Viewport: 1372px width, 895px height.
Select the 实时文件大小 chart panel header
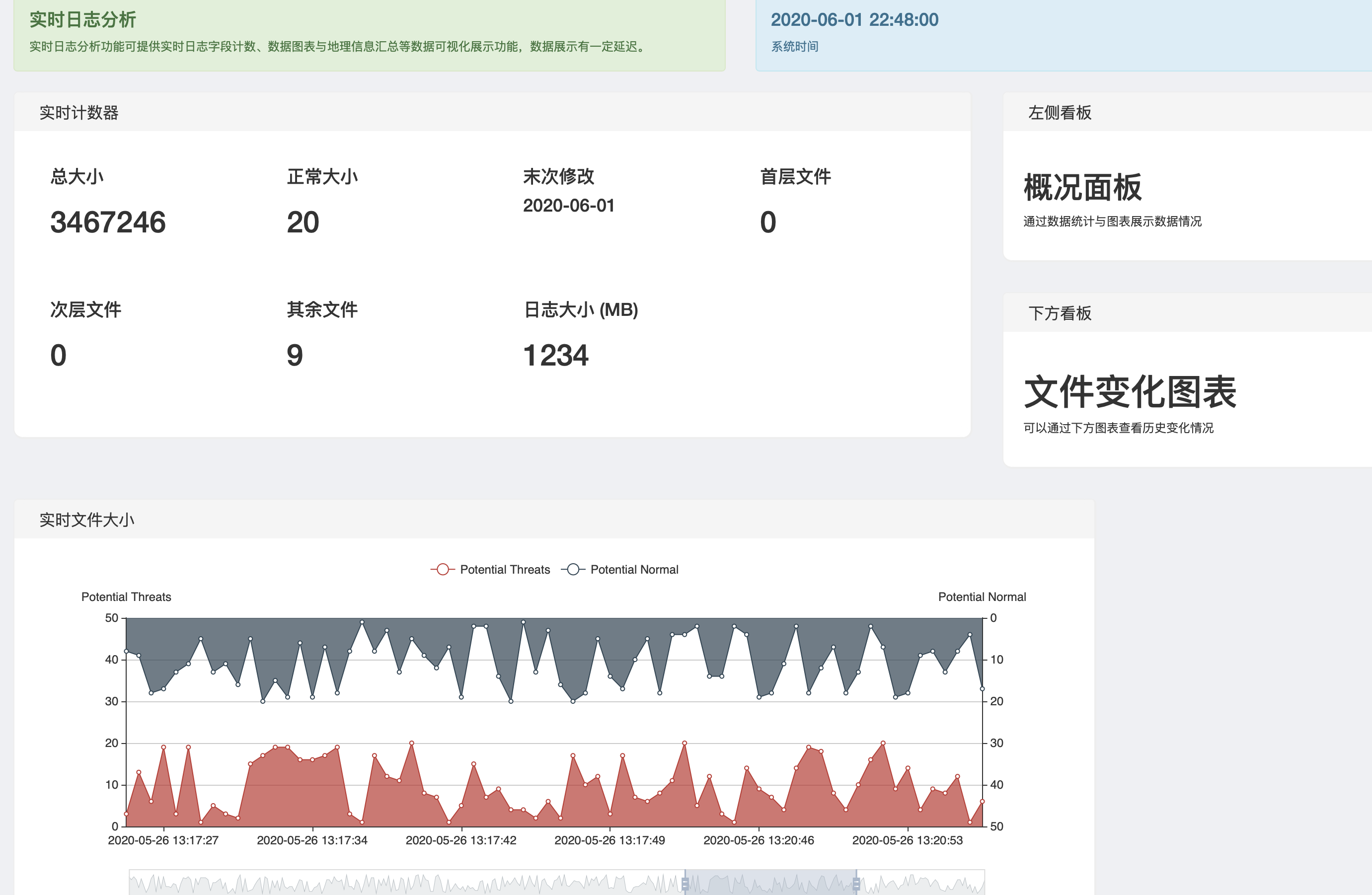point(86,520)
